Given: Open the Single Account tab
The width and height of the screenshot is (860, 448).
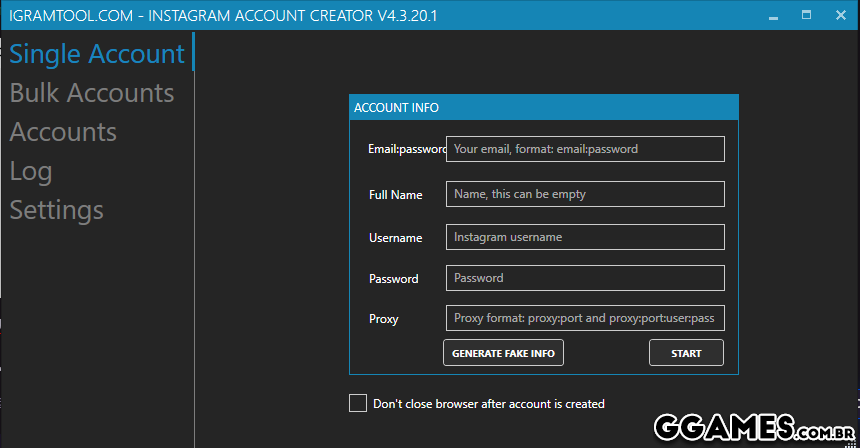Looking at the screenshot, I should click(x=97, y=54).
